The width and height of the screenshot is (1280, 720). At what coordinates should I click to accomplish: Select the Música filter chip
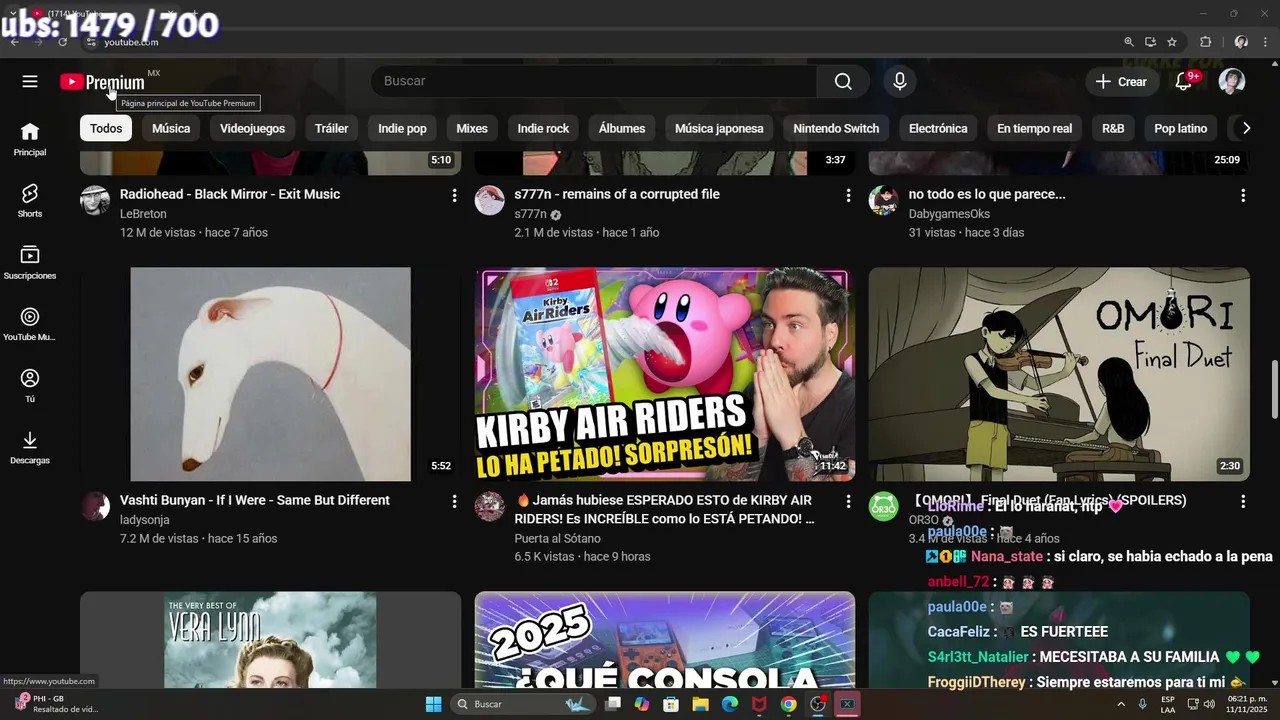coord(171,128)
